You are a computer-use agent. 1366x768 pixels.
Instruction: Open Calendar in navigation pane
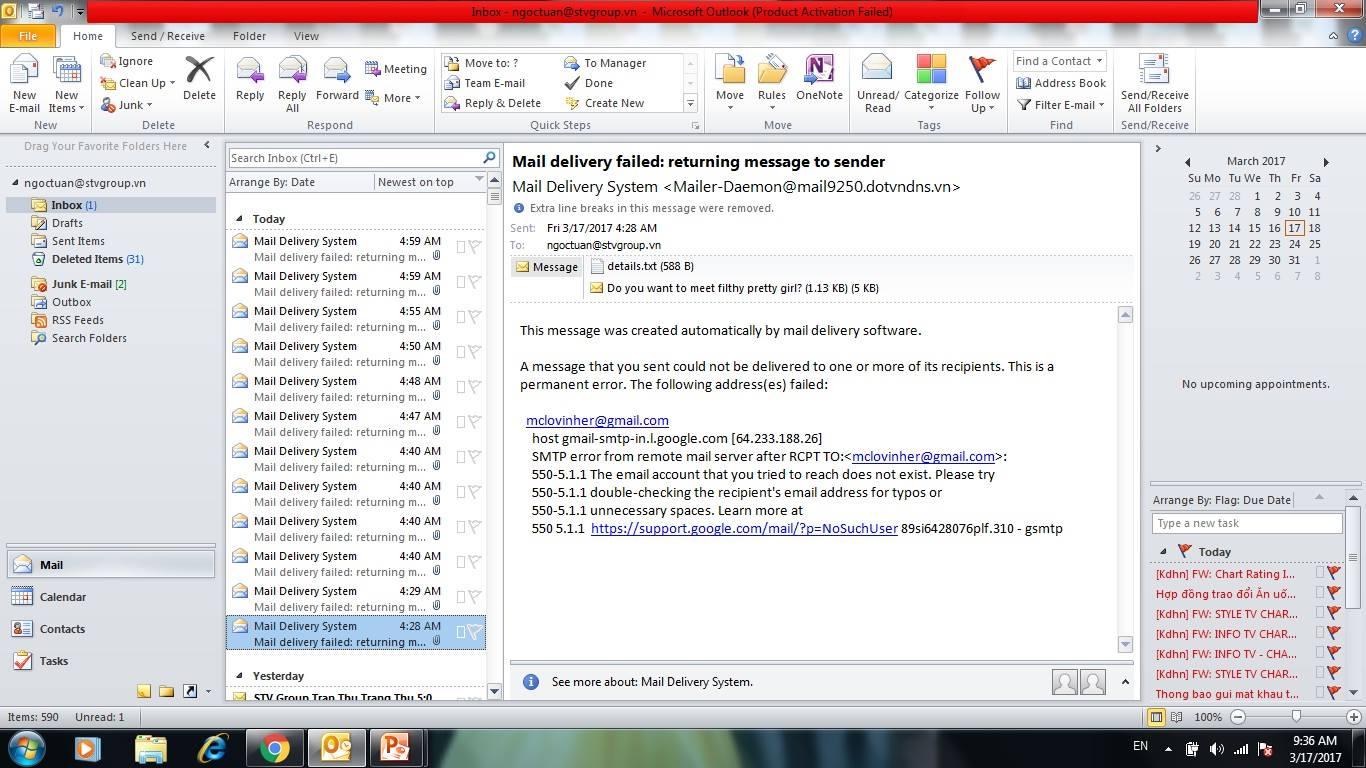pos(111,597)
